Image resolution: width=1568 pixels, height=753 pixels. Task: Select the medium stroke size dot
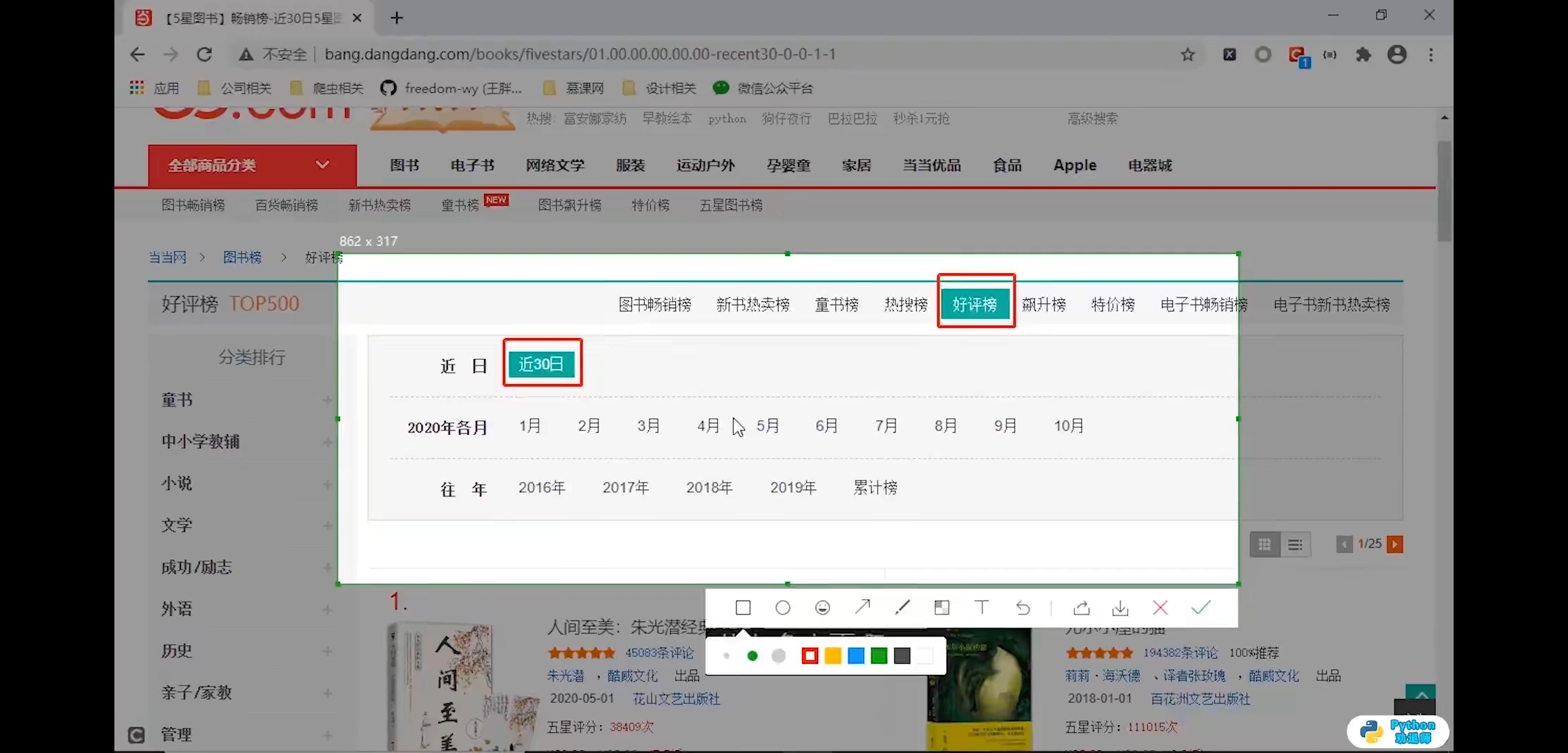click(752, 655)
